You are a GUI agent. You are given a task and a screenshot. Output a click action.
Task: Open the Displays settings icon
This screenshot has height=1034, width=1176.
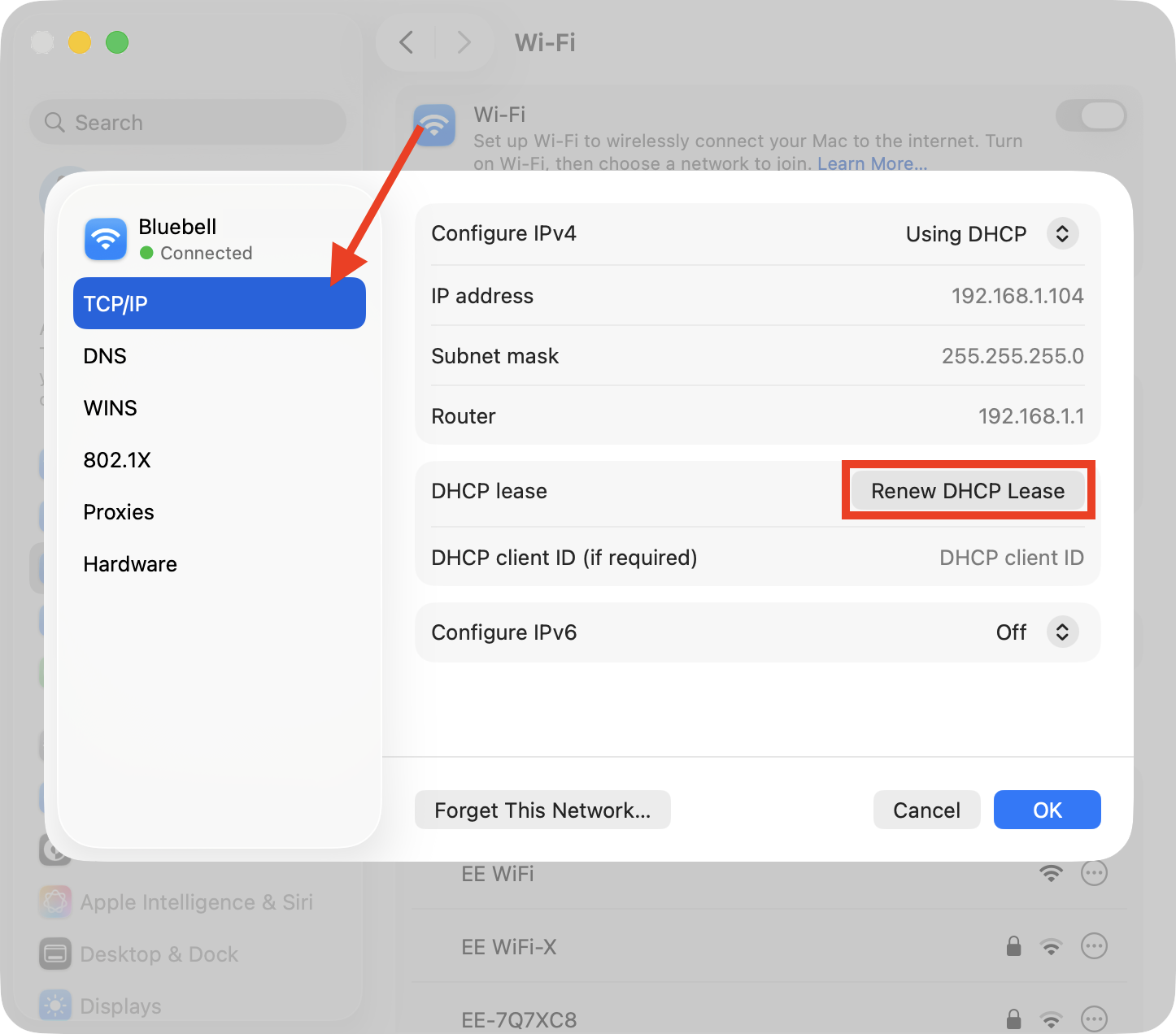pyautogui.click(x=54, y=1006)
